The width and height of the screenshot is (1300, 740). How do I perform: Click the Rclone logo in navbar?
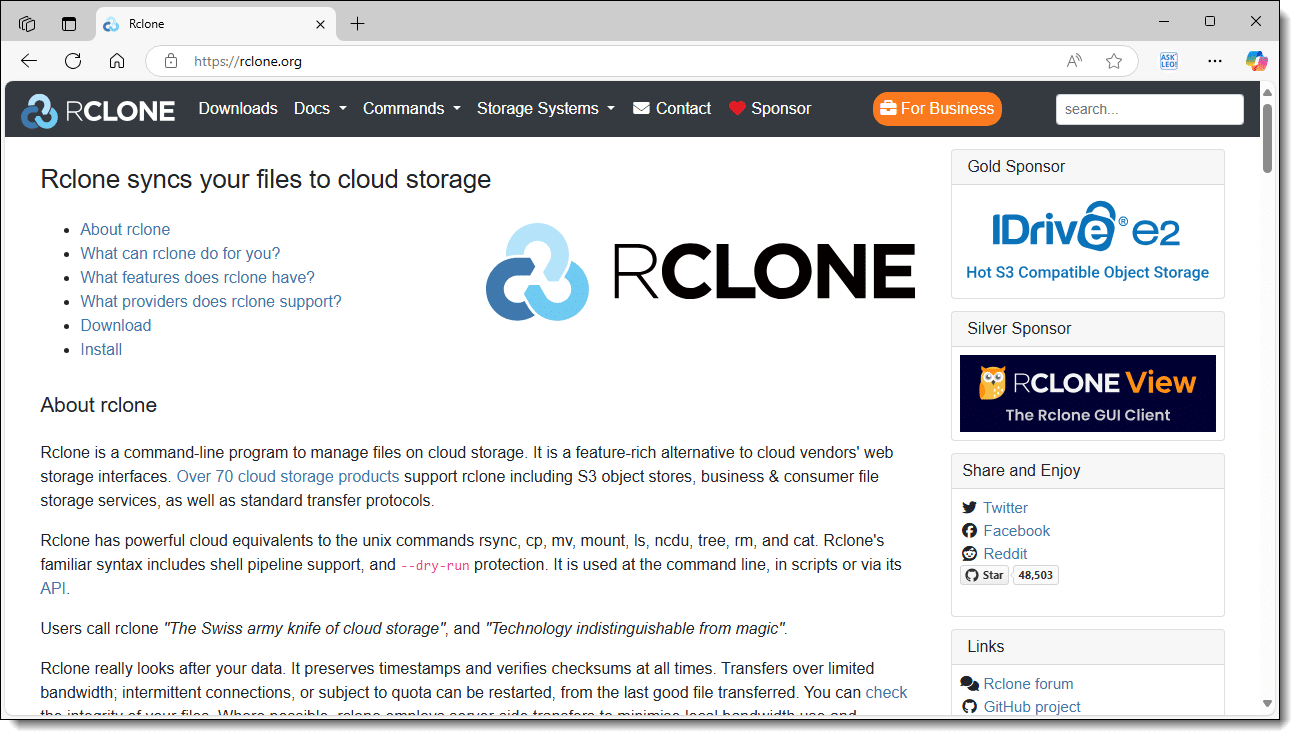pos(98,110)
